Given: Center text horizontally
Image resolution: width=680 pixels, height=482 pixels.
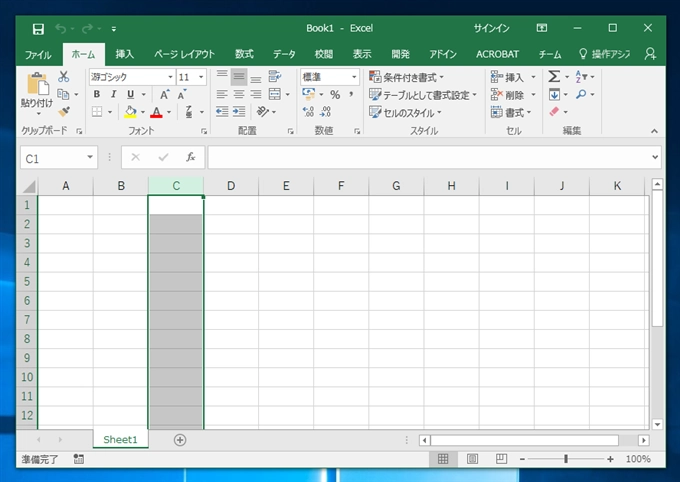Looking at the screenshot, I should point(239,94).
